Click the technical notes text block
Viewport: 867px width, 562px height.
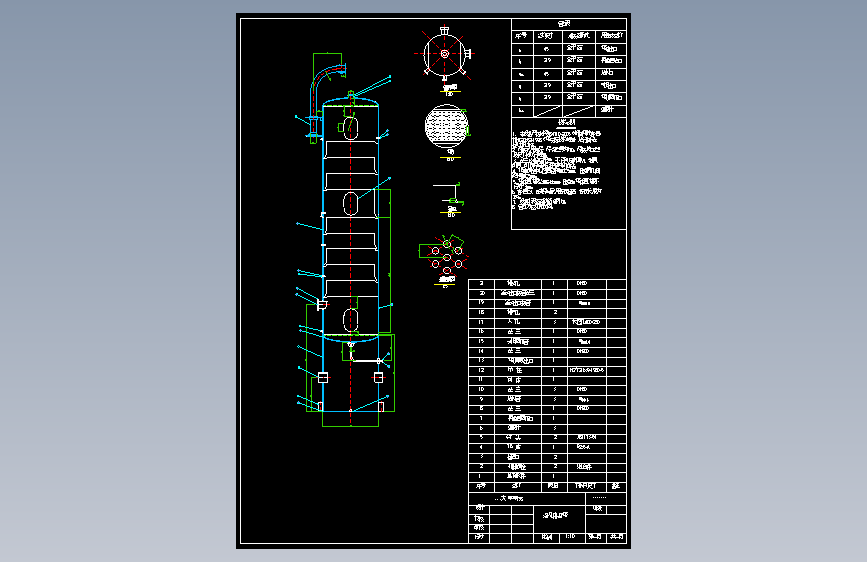tap(557, 169)
